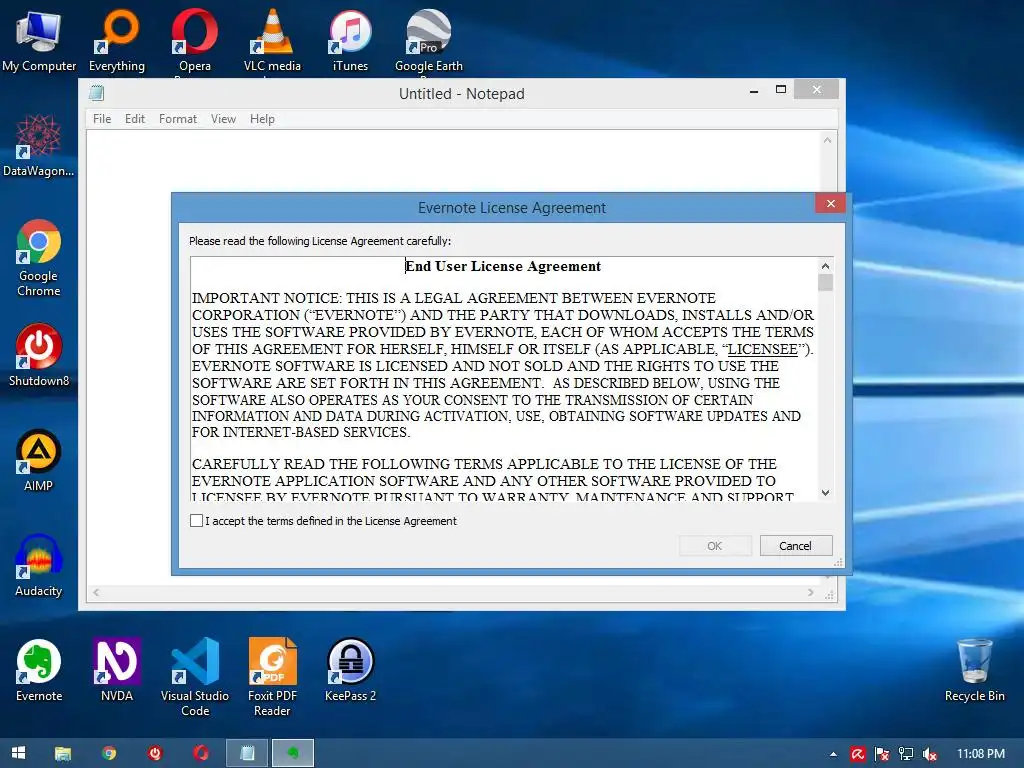This screenshot has width=1024, height=768.
Task: Click the license text scrollbar thumb
Action: pos(825,282)
